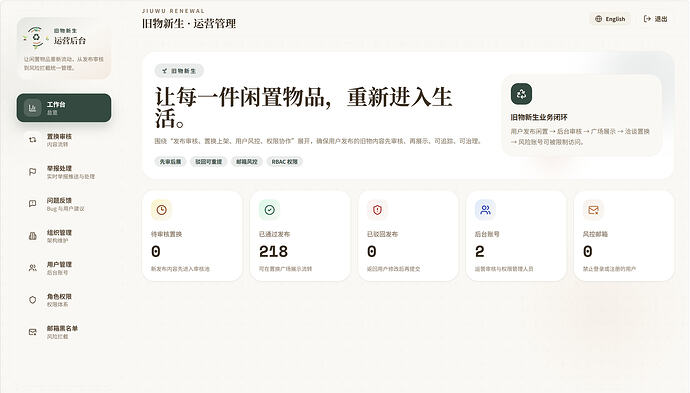This screenshot has width=690, height=393.
Task: Open the 后台账号 stat card
Action: [516, 236]
